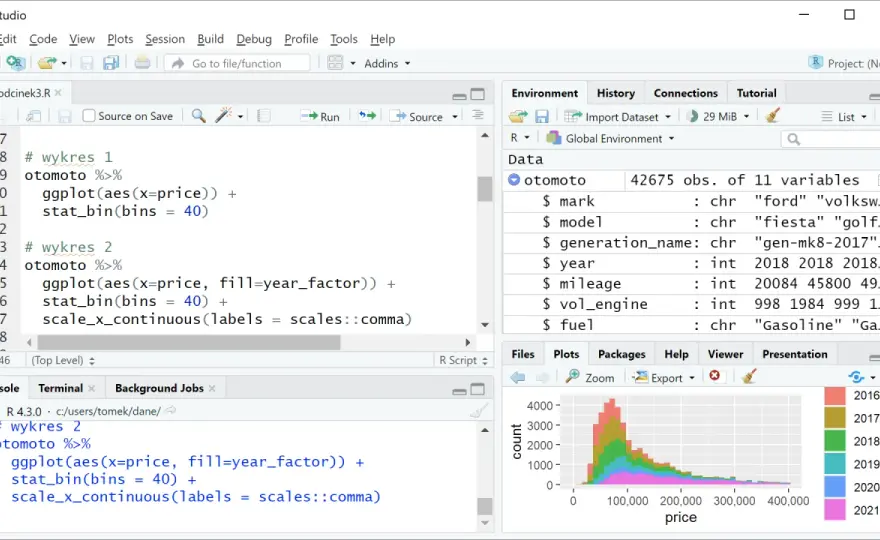Switch to the Files tab
The width and height of the screenshot is (880, 540).
pyautogui.click(x=522, y=354)
